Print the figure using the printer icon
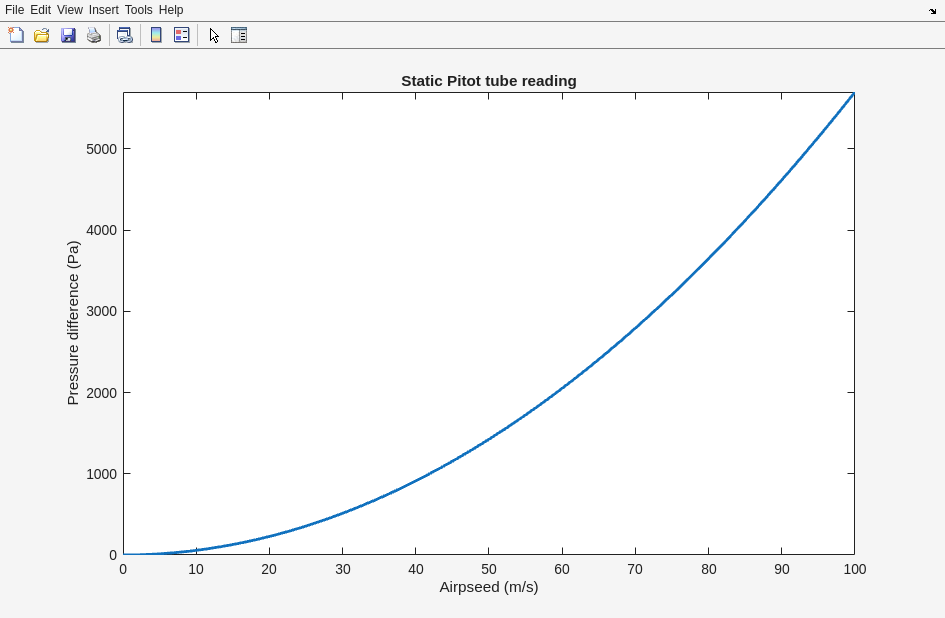Image resolution: width=945 pixels, height=618 pixels. tap(94, 35)
